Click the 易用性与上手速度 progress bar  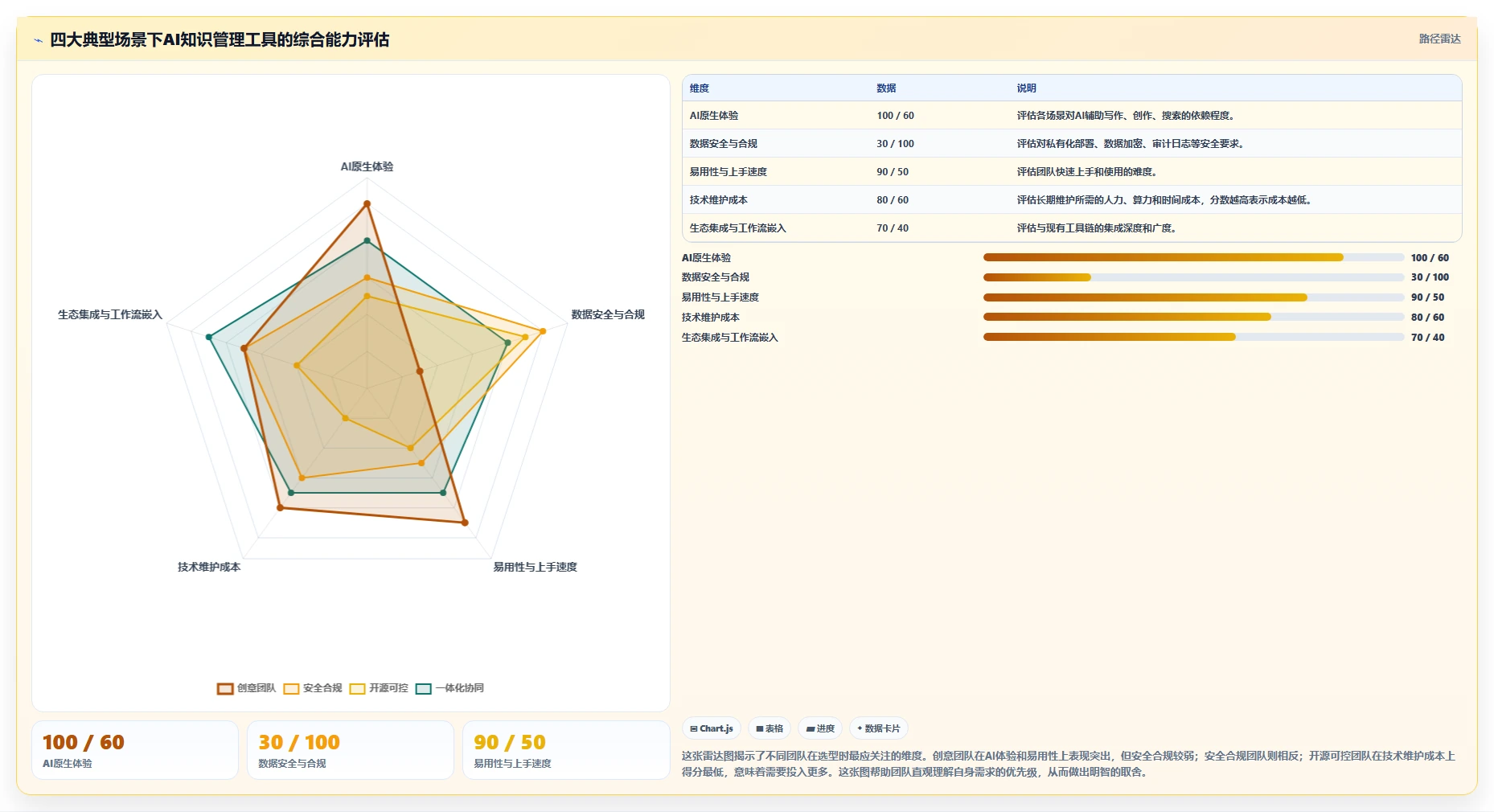pyautogui.click(x=1193, y=297)
